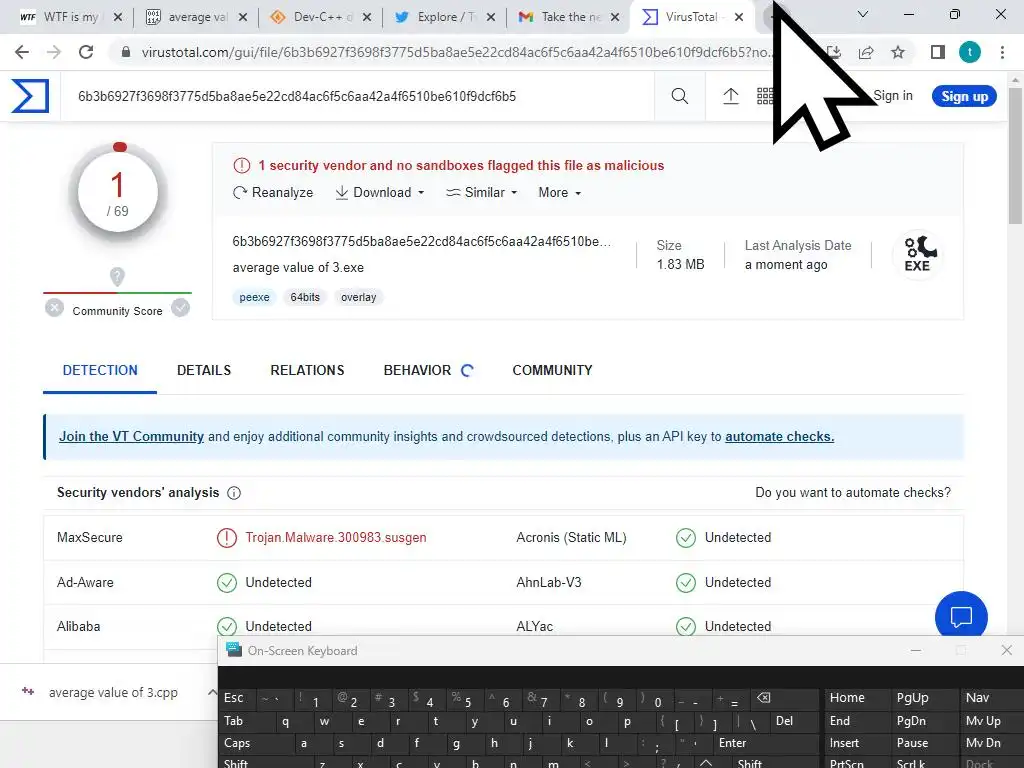Screen dimensions: 1024x768
Task: Close the Dev-C++ browser tab
Action: point(367,17)
